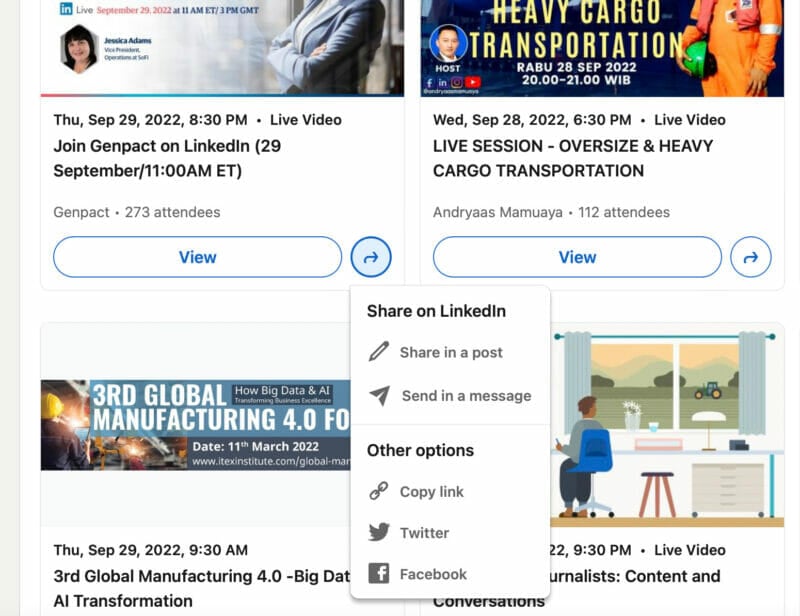Screen dimensions: 800x616
Task: Click 'Wed, Sep 28, 2022, 6:30 PM' date
Action: [532, 120]
